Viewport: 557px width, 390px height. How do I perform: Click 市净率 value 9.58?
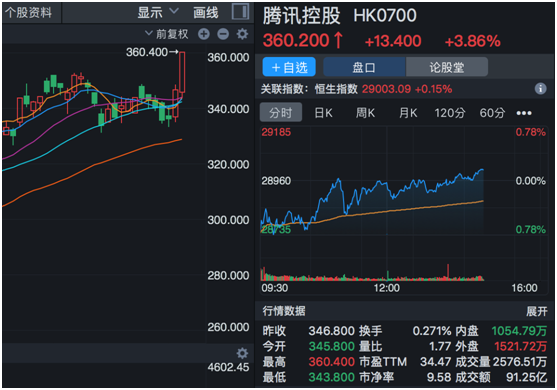coord(439,377)
